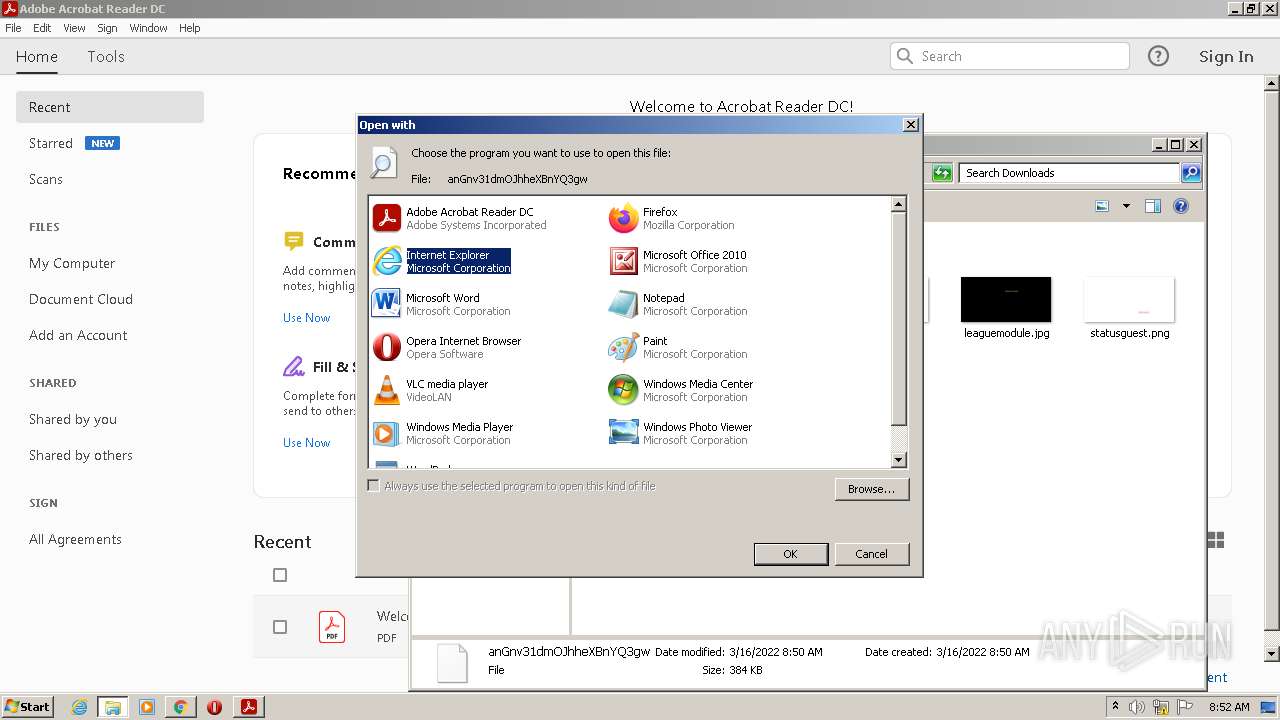
Task: Open the Help menu
Action: (x=190, y=28)
